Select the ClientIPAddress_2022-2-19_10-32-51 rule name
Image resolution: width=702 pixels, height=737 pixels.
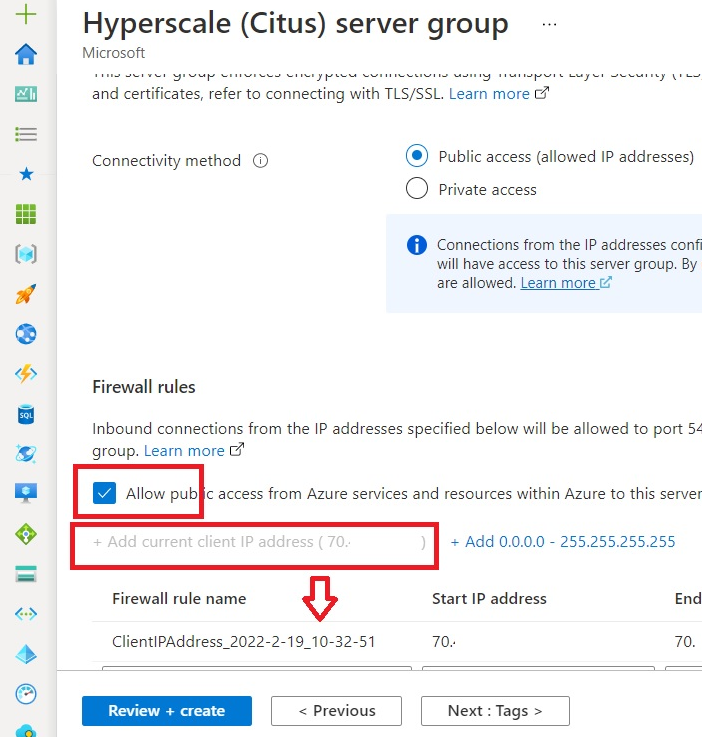(243, 642)
